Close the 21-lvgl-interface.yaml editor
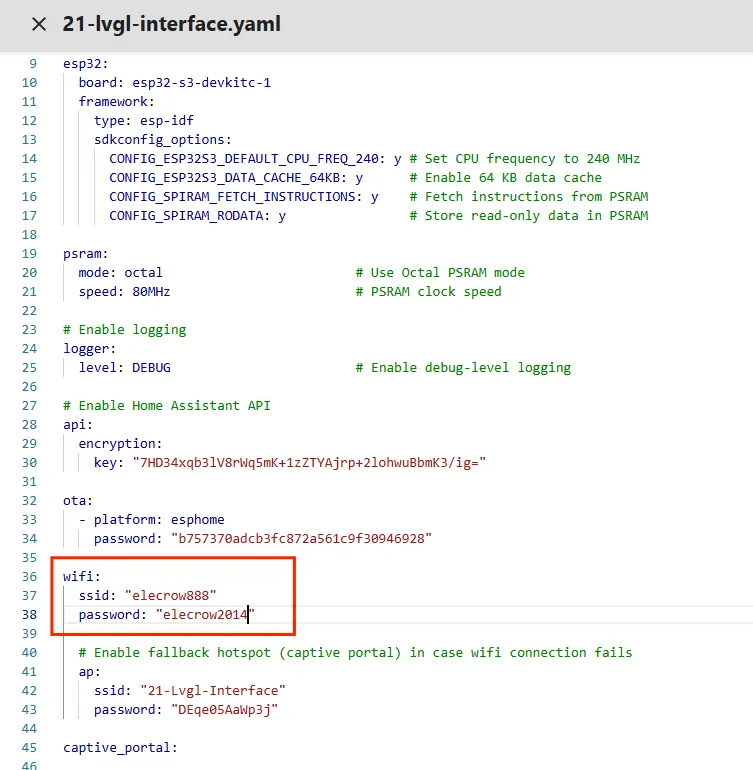The image size is (753, 770). pos(38,25)
